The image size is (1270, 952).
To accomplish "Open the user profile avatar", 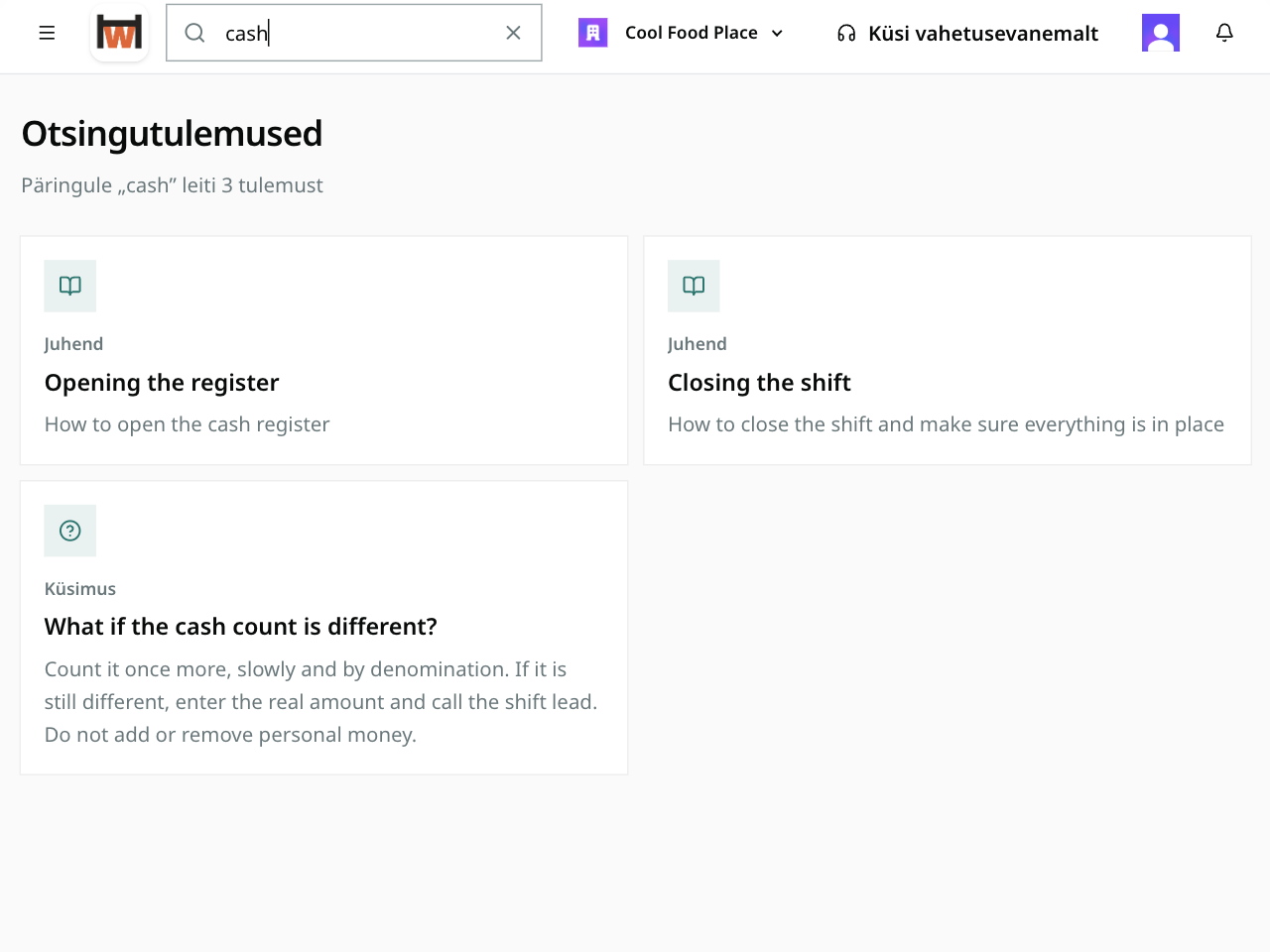I will (x=1161, y=33).
